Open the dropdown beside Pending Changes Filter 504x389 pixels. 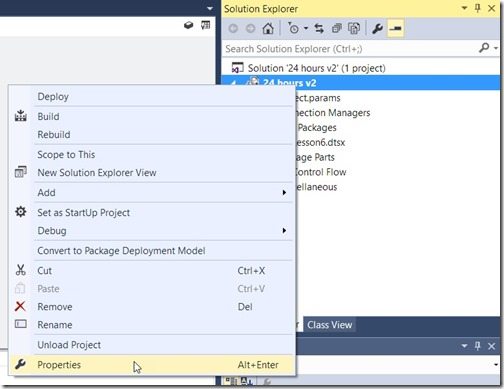(x=306, y=29)
